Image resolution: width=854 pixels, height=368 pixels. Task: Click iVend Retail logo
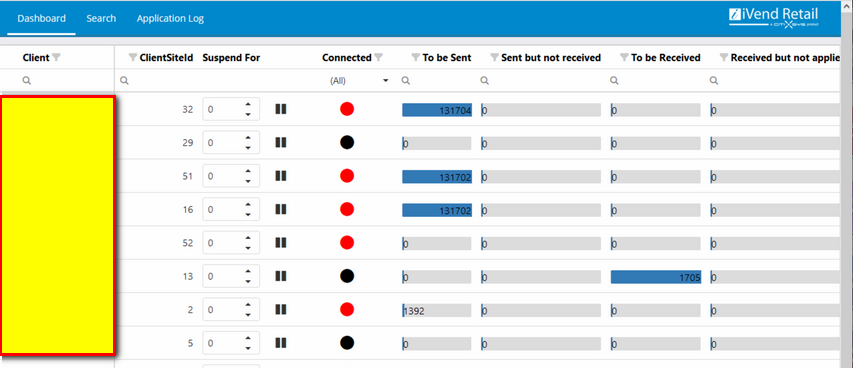pos(773,18)
